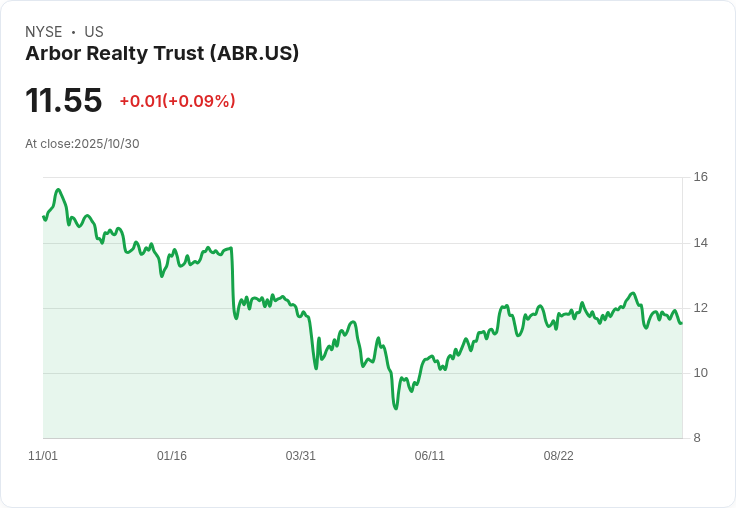The image size is (736, 508).
Task: Click the leftmost start of the price line
Action: [44, 216]
